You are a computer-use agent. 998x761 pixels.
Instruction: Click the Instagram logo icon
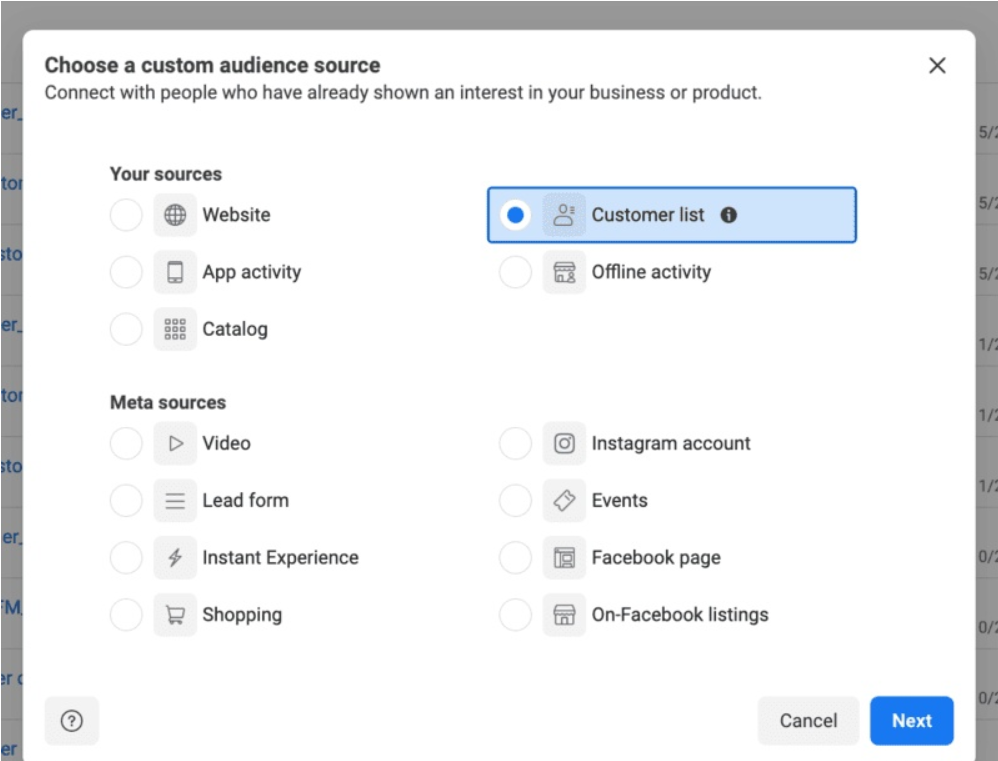[x=564, y=443]
